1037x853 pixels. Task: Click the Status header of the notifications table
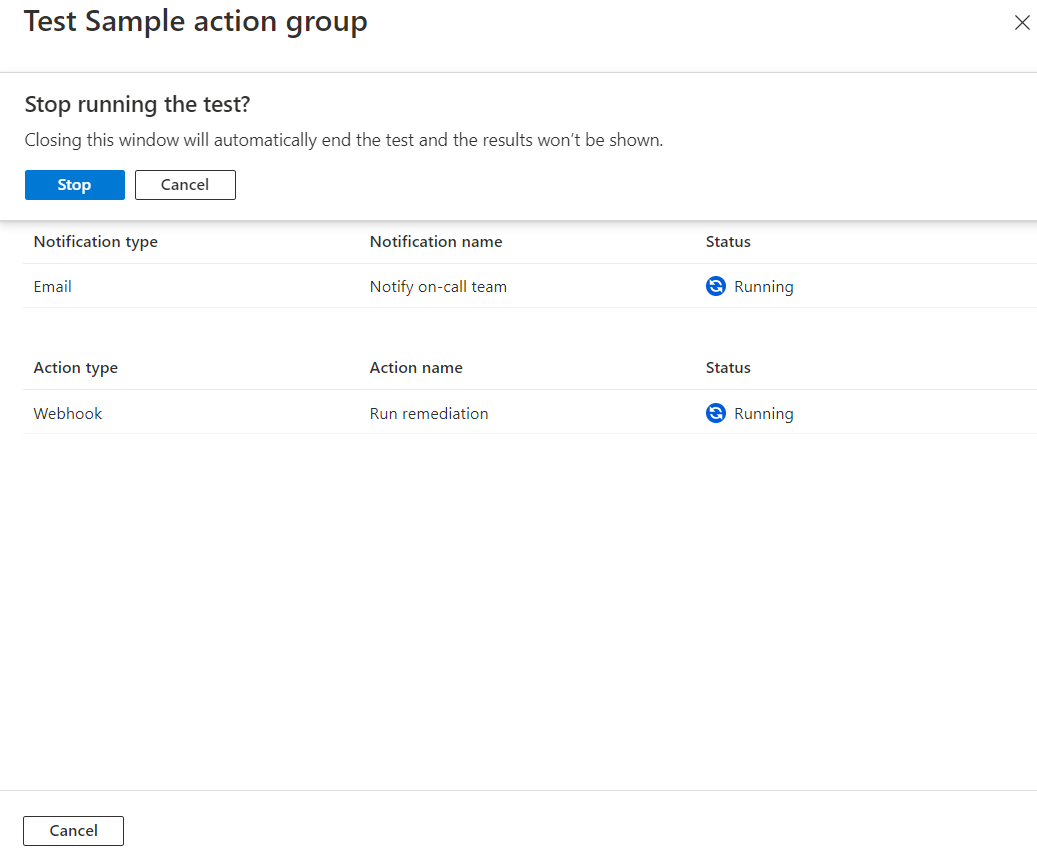click(x=728, y=242)
